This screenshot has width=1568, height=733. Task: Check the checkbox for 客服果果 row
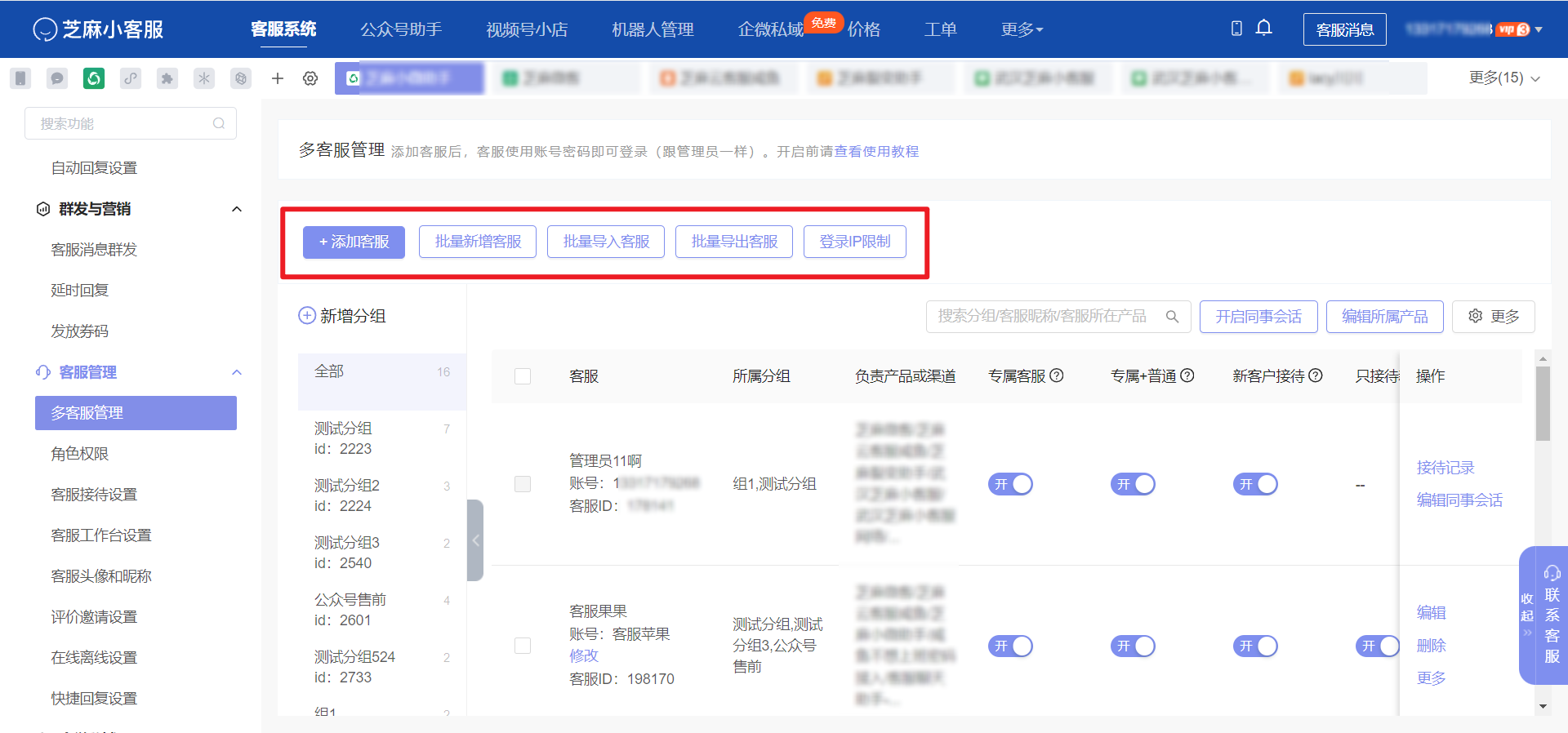tap(523, 646)
